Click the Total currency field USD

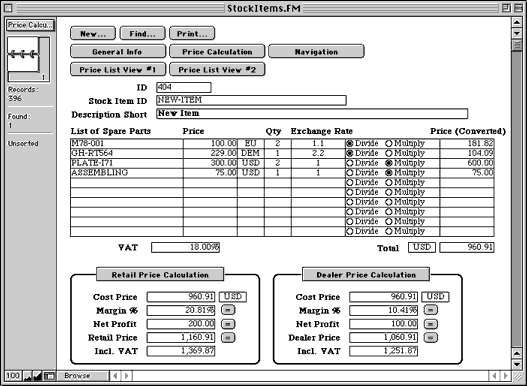click(422, 247)
